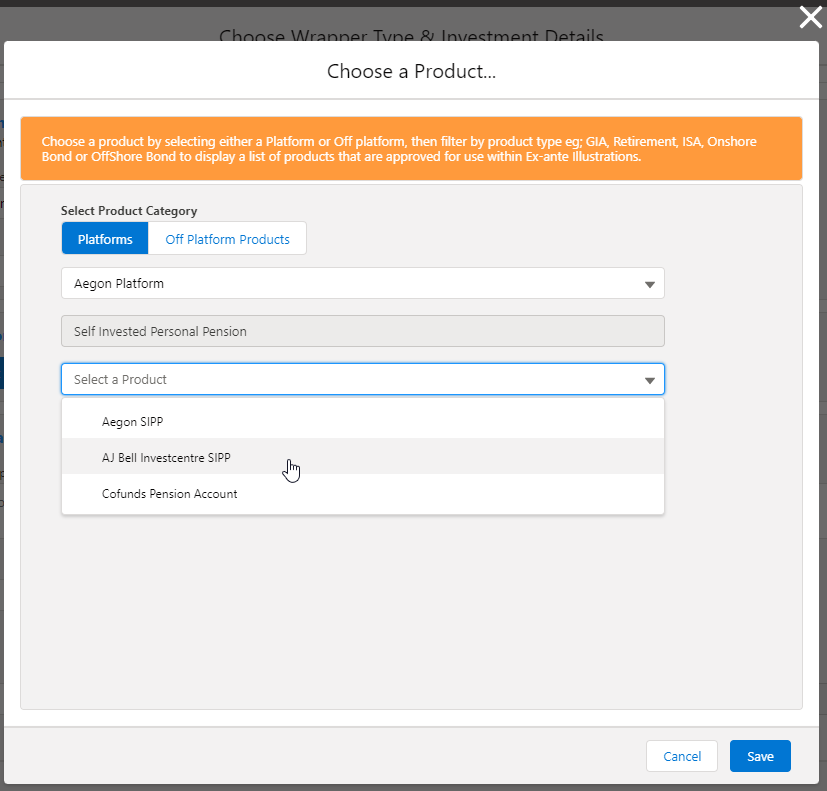Screen dimensions: 827x791
Task: Close the Choose a Product dialog
Action: click(x=811, y=17)
